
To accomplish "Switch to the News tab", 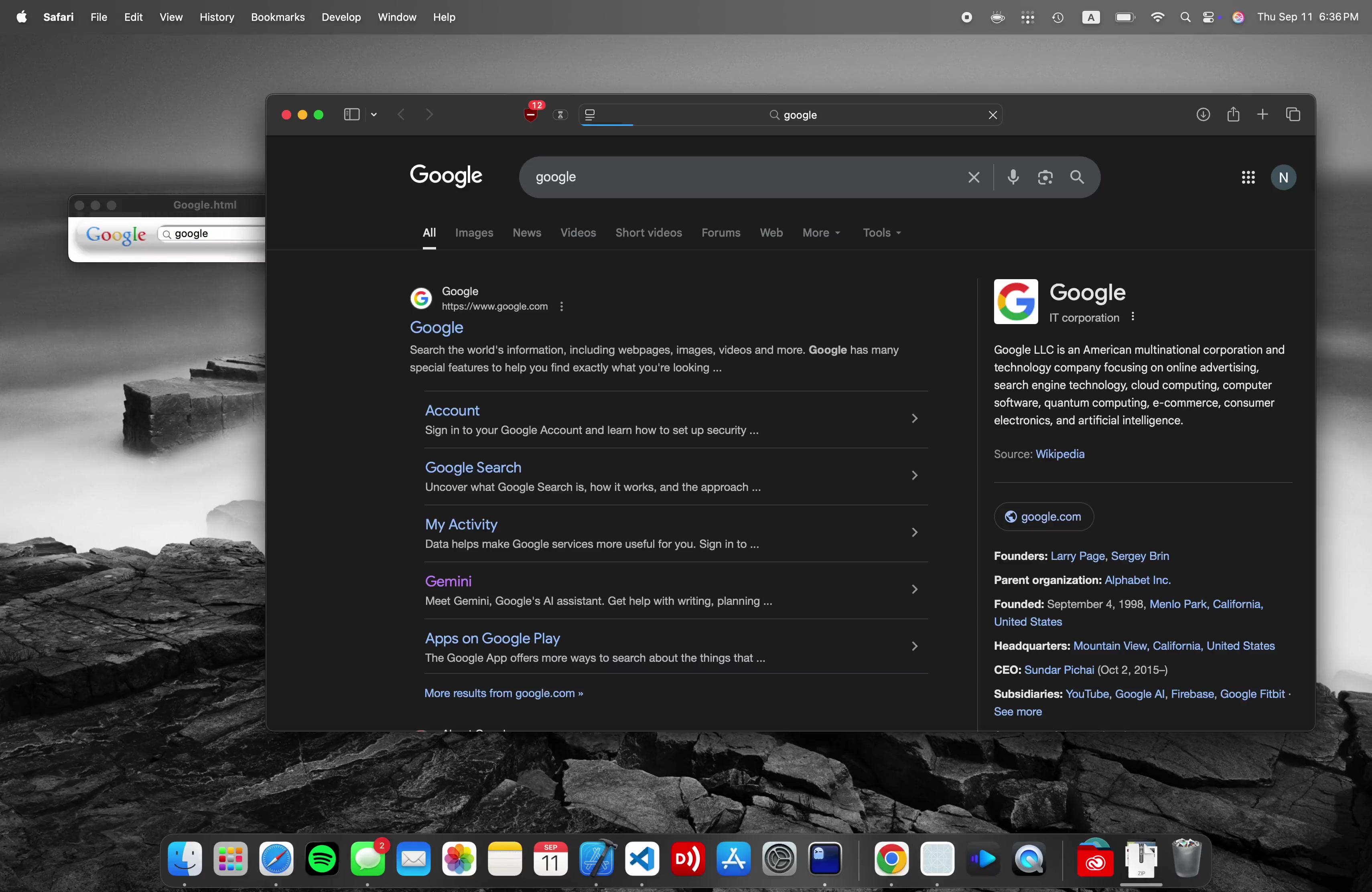I will 527,233.
